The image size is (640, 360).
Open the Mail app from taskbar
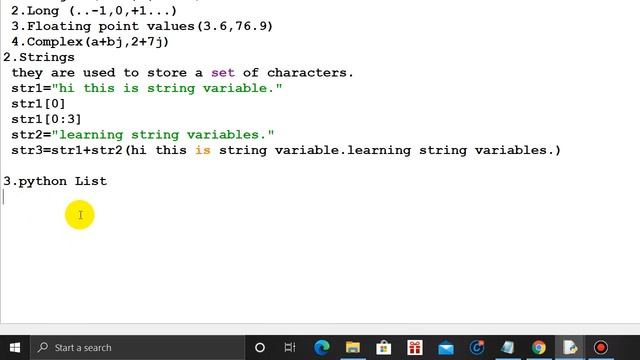pyautogui.click(x=446, y=347)
